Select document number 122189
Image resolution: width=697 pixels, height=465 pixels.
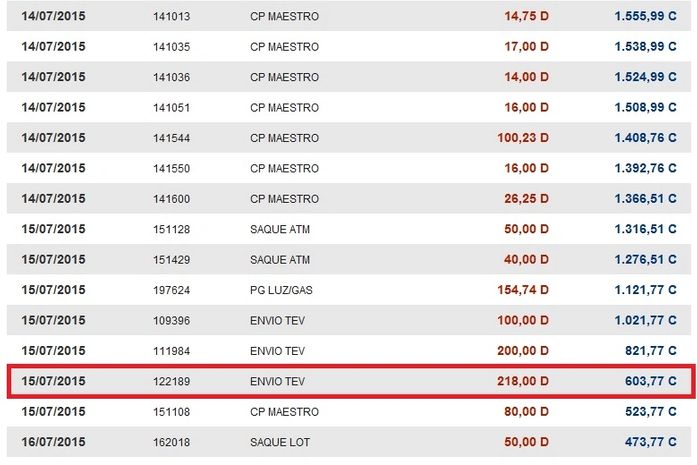point(172,381)
